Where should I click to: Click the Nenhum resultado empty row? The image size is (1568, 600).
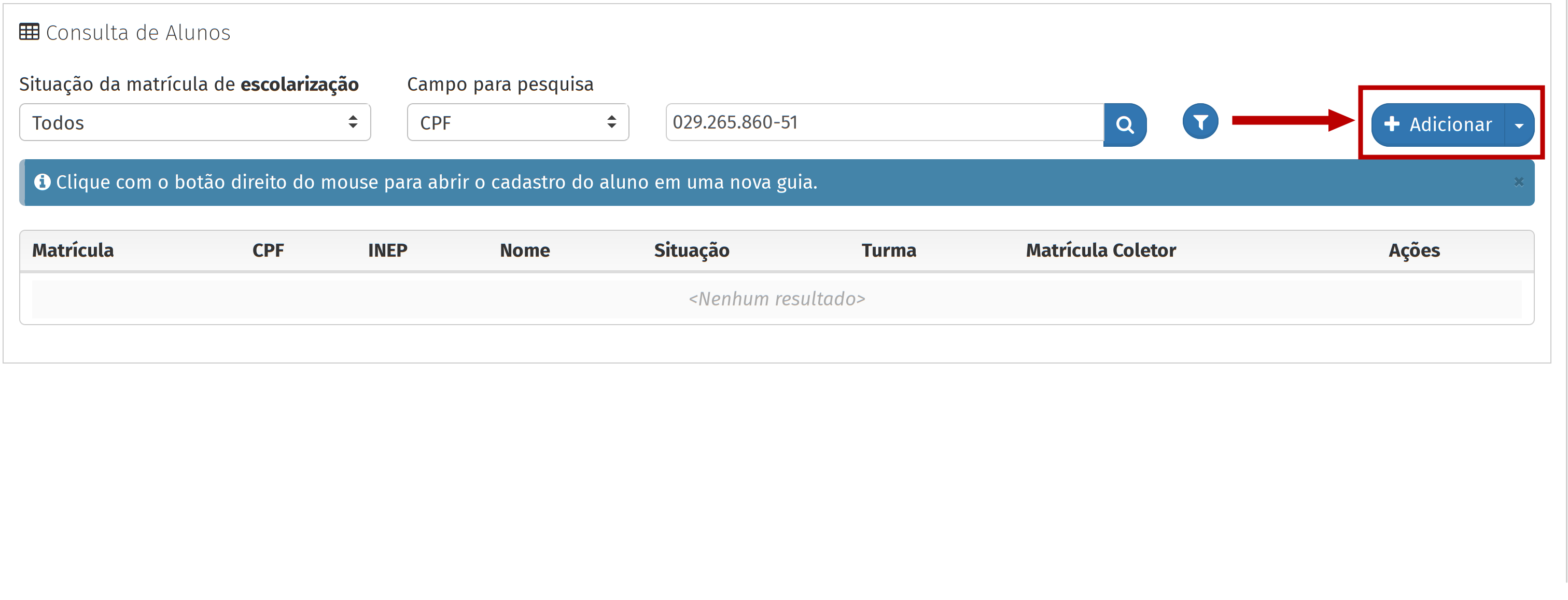point(777,299)
